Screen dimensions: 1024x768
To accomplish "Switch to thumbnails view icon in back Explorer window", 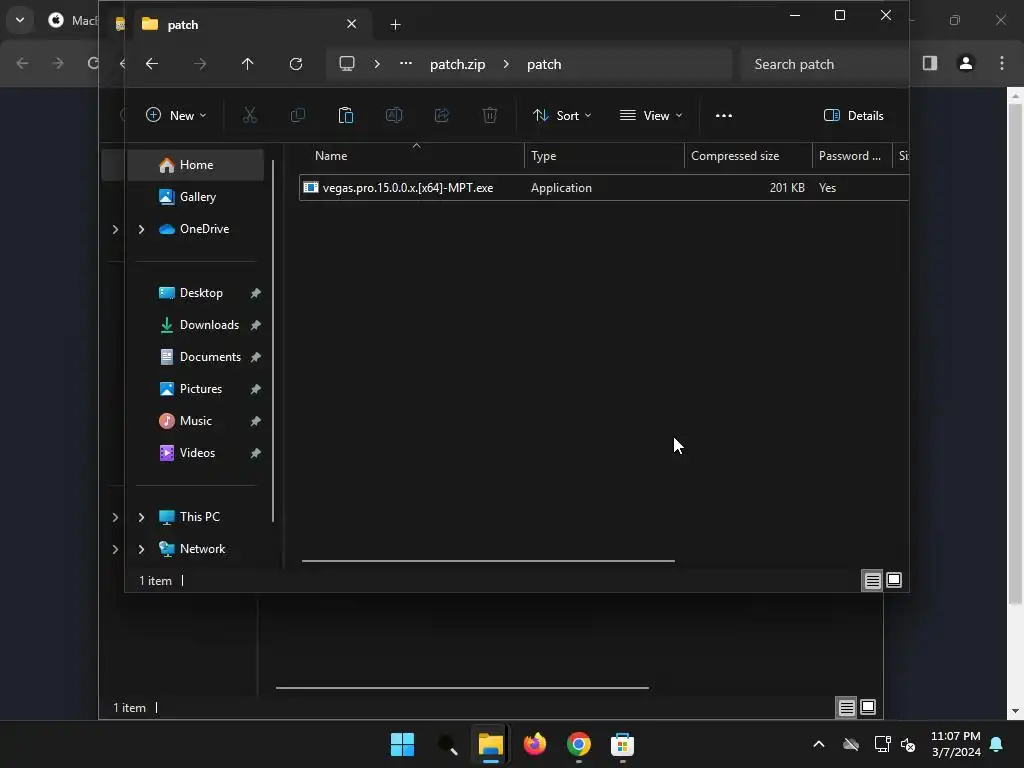I will tap(868, 707).
